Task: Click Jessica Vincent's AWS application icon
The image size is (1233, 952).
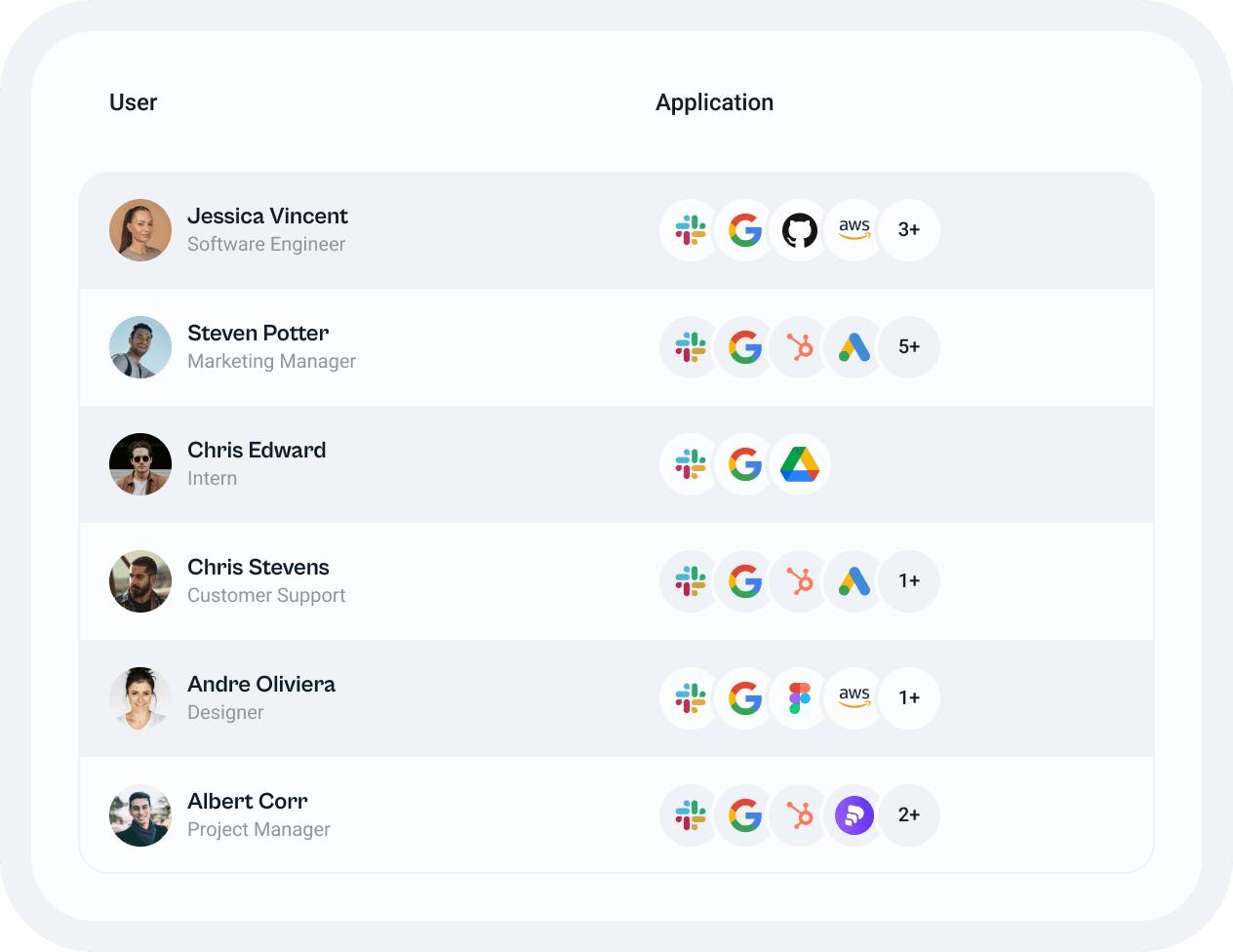Action: point(855,230)
